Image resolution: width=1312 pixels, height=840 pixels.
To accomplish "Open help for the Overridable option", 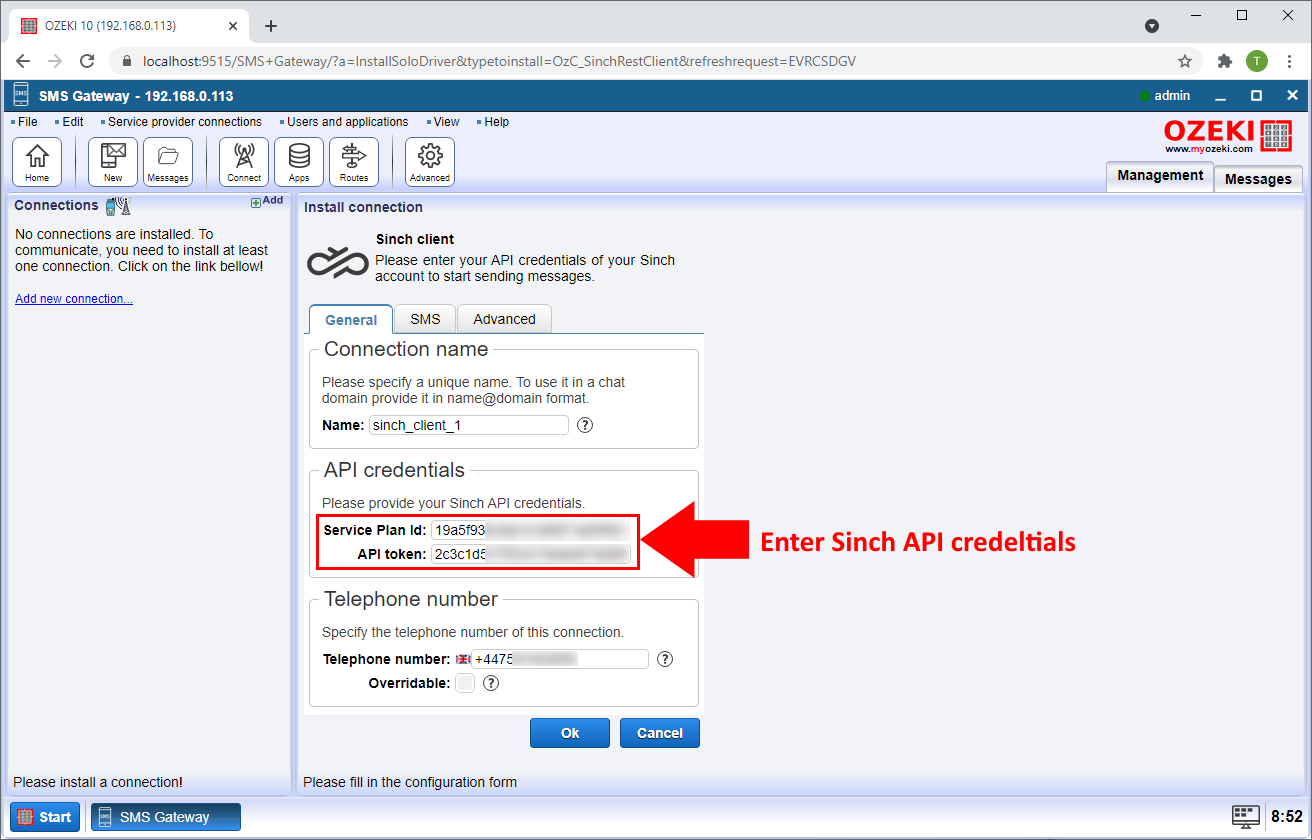I will pos(491,684).
